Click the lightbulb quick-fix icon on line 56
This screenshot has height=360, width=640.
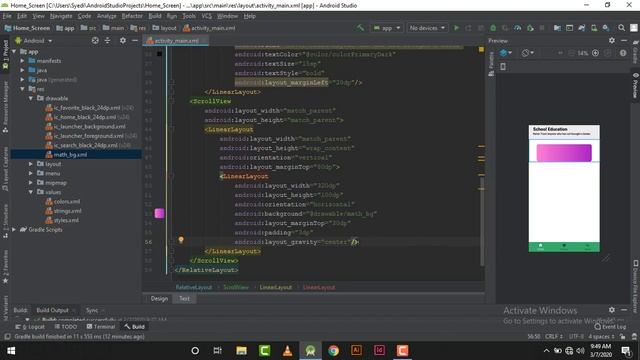(181, 240)
